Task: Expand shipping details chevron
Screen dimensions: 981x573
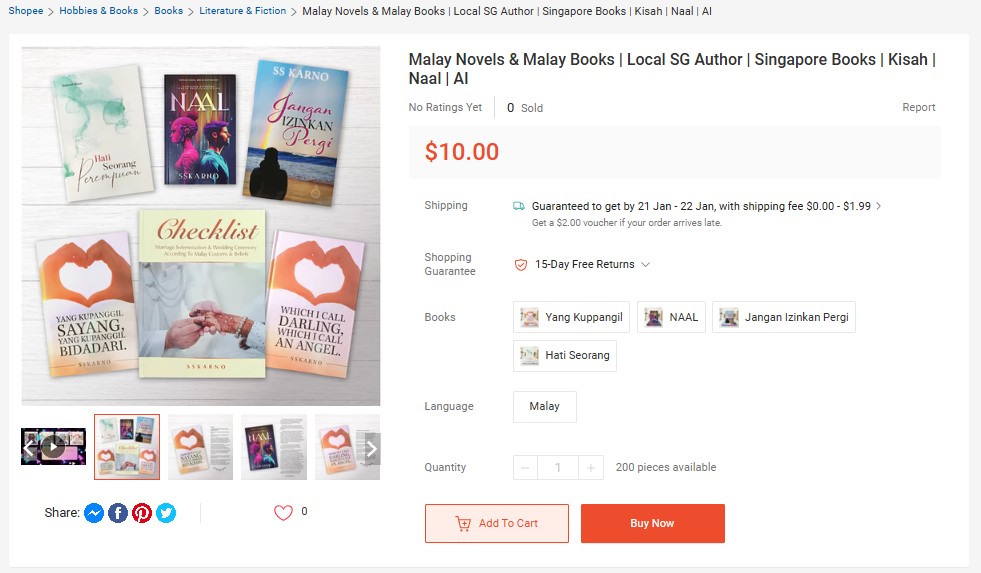Action: [879, 207]
